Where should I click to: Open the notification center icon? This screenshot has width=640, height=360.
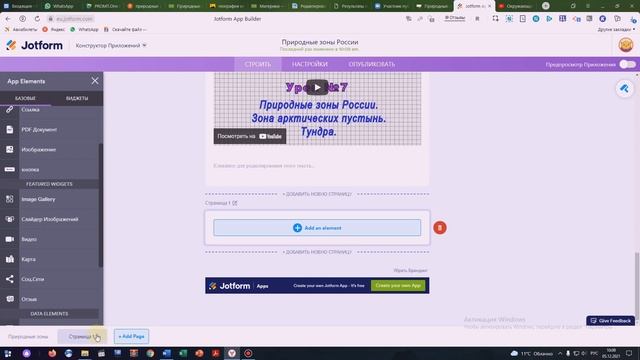click(x=629, y=353)
